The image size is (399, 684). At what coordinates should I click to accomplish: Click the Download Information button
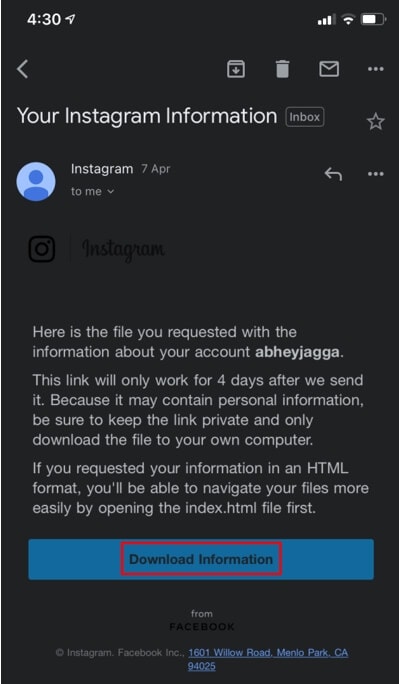coord(201,559)
